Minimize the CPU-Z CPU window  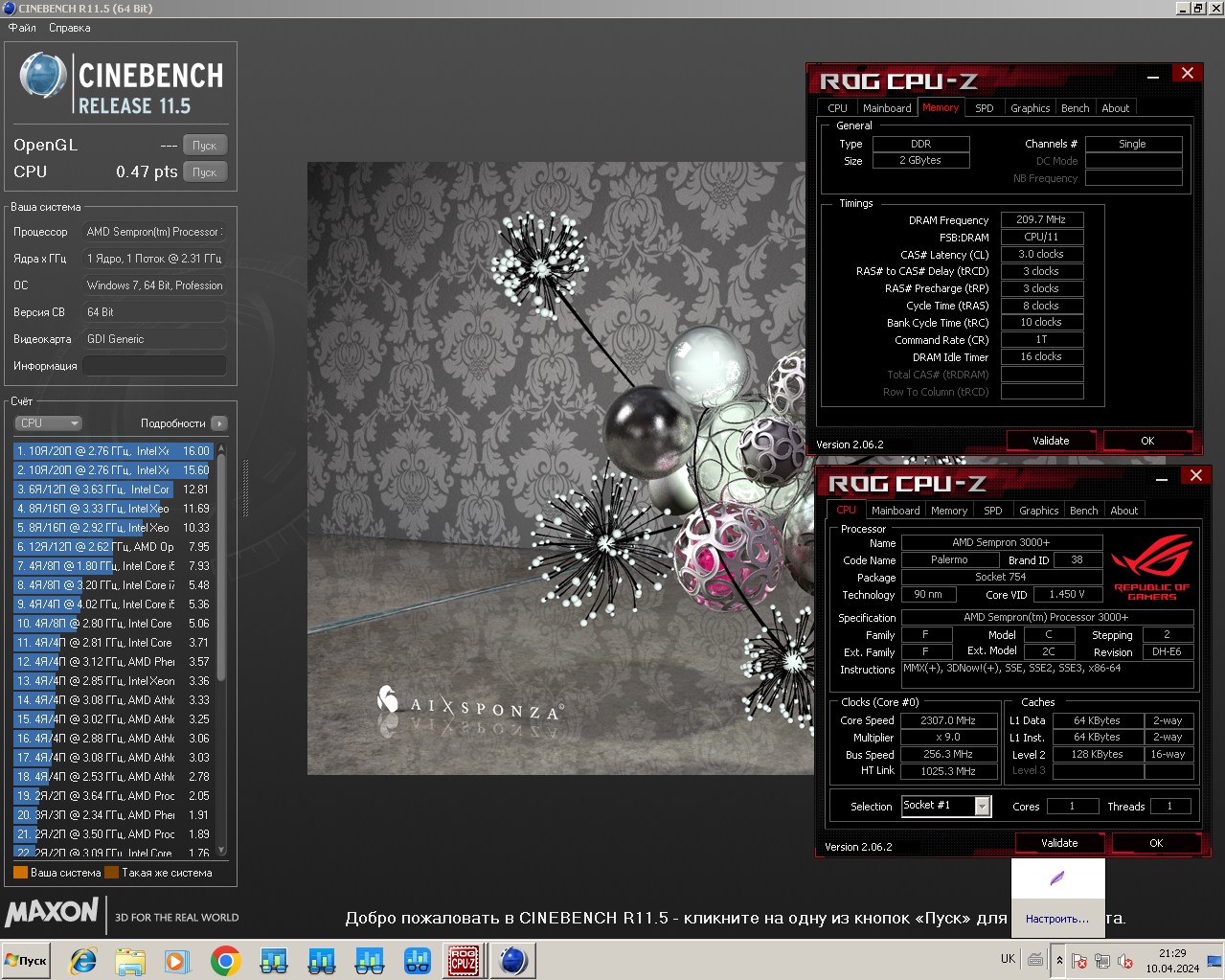[x=1162, y=477]
